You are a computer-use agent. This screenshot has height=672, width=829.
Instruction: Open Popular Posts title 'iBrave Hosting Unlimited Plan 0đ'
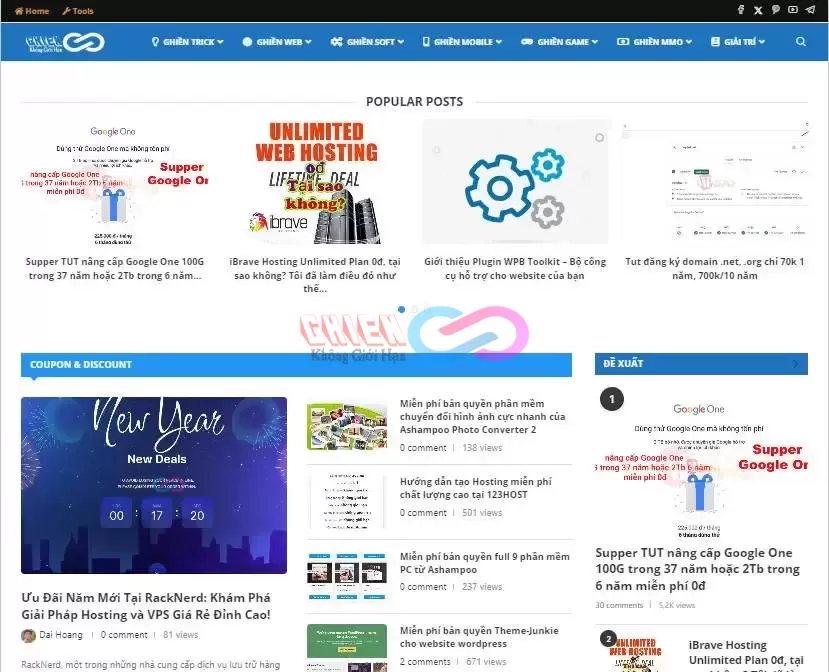point(315,275)
